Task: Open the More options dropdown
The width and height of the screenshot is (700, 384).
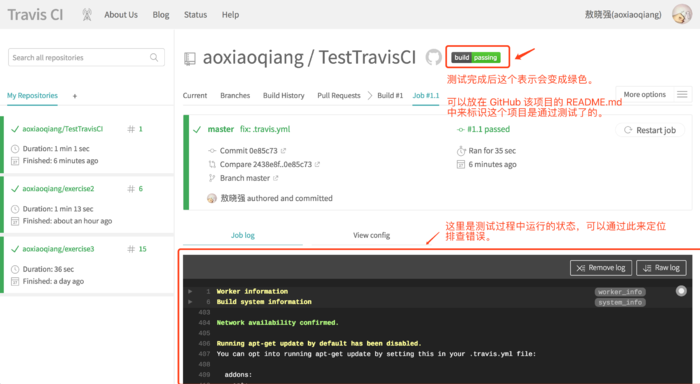Action: (x=645, y=95)
